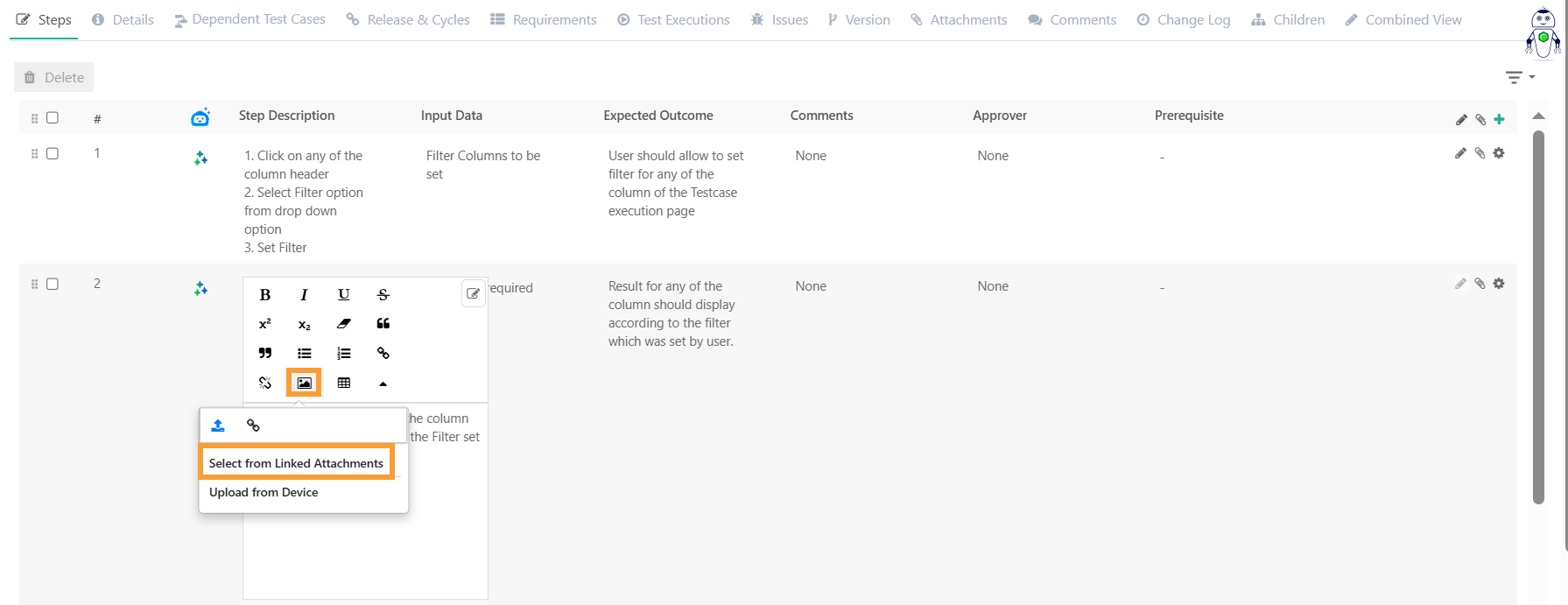Choose Select from Linked Attachments option
1568x605 pixels.
coord(296,463)
